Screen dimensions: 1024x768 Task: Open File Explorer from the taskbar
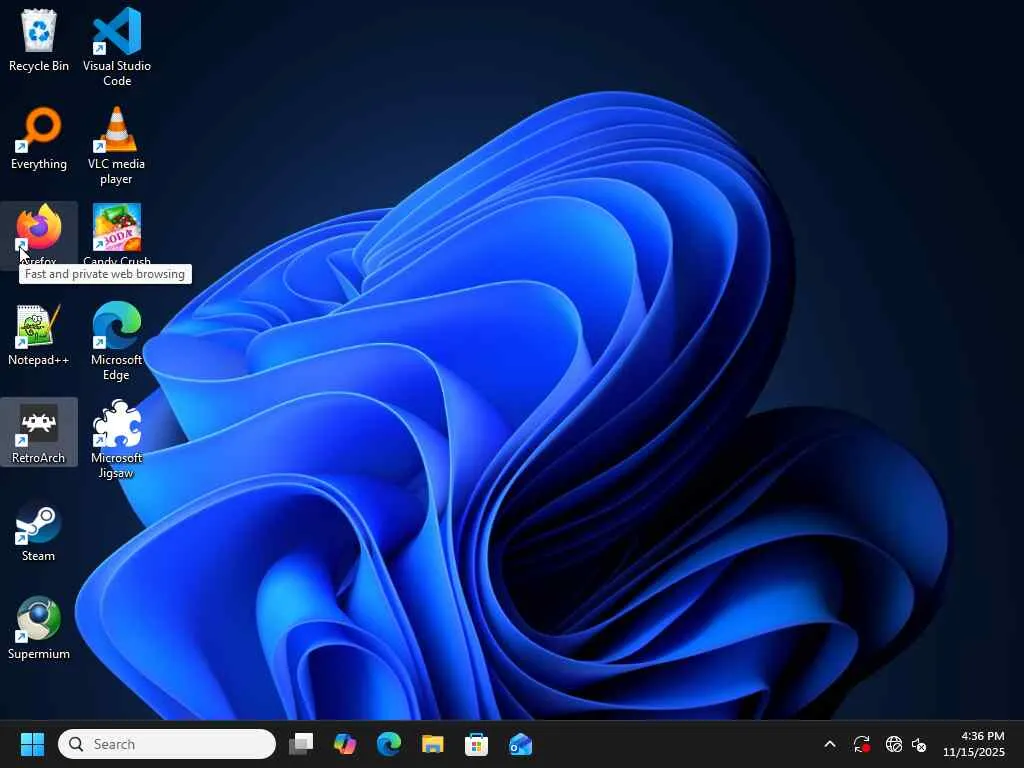[432, 744]
